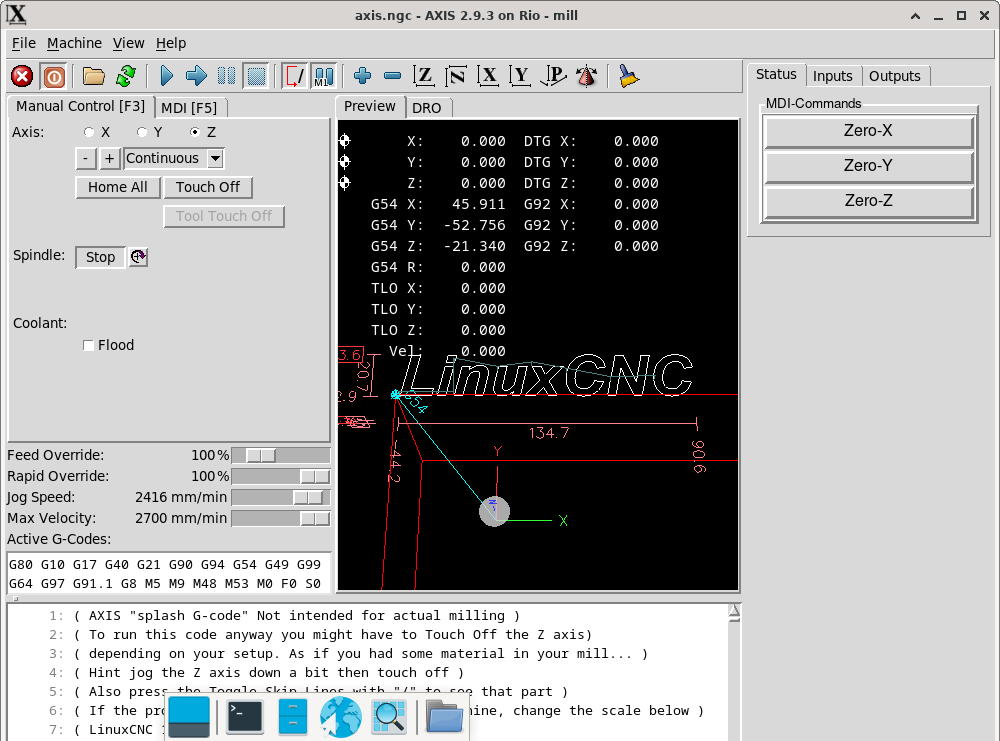Viewport: 1000px width, 741px height.
Task: Reload the current file
Action: click(x=126, y=77)
